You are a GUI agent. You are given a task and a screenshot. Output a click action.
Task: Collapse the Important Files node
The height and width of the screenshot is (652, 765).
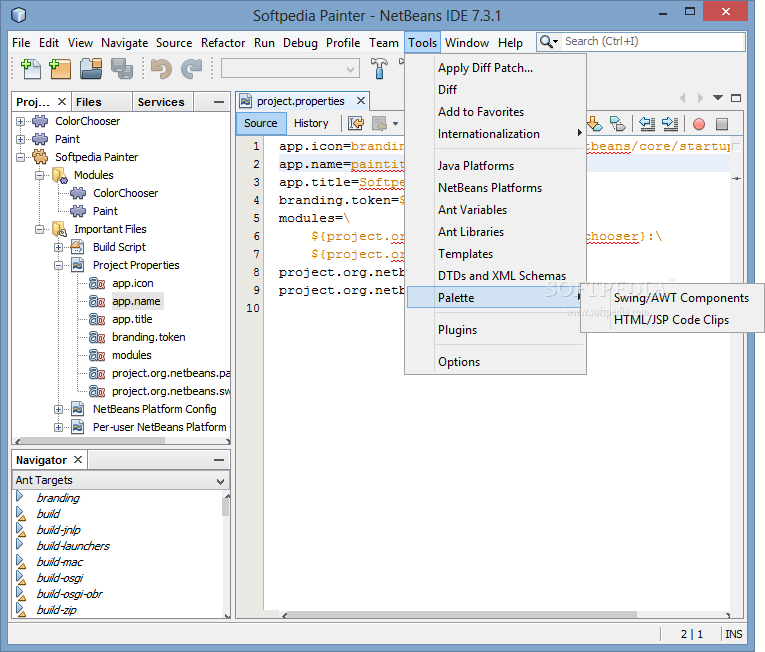point(40,229)
